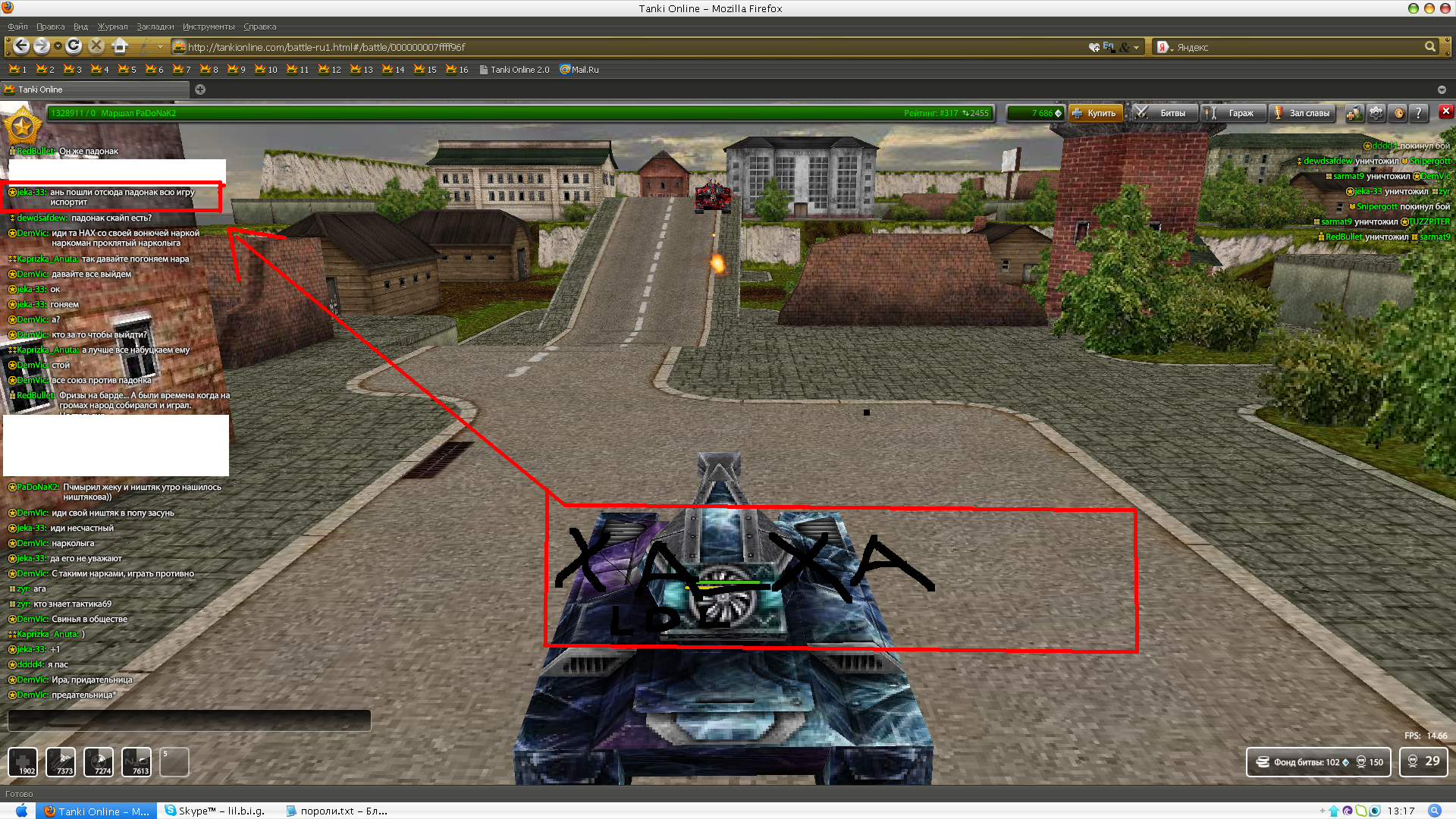Image resolution: width=1456 pixels, height=819 pixels.
Task: Open a new tab with plus button
Action: 200,89
